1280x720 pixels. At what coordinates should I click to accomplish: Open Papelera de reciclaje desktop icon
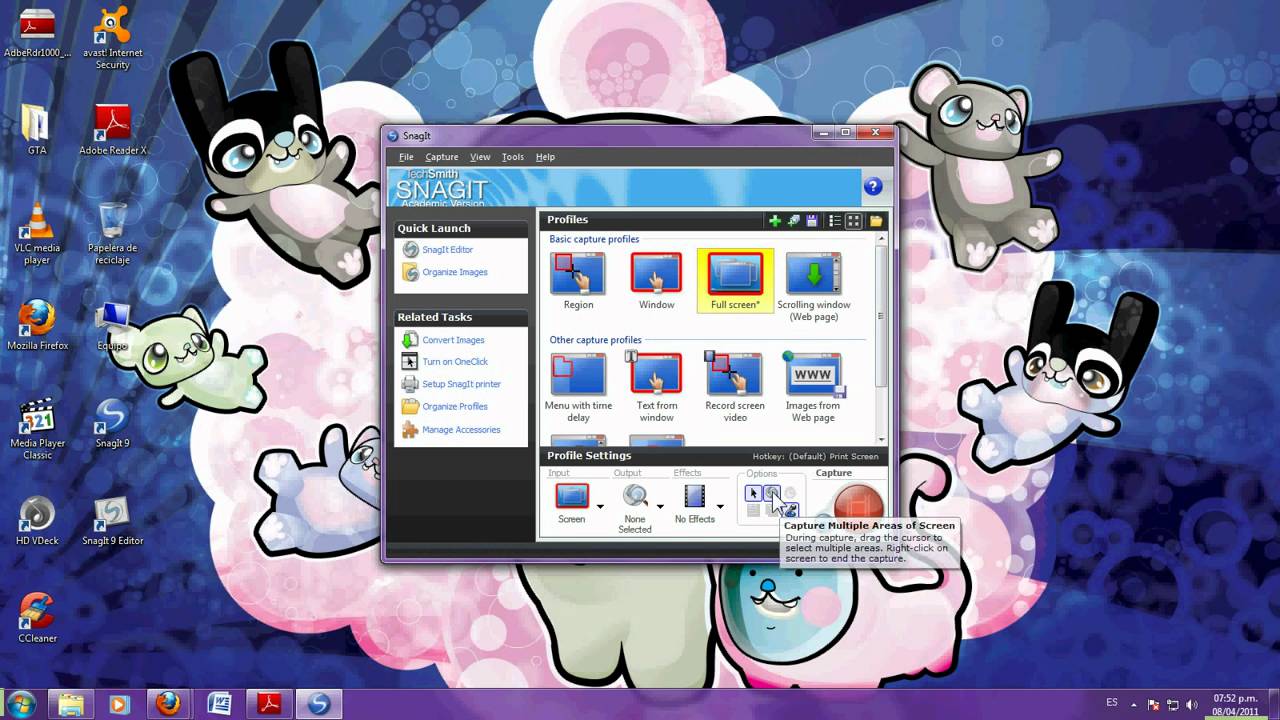pyautogui.click(x=113, y=233)
